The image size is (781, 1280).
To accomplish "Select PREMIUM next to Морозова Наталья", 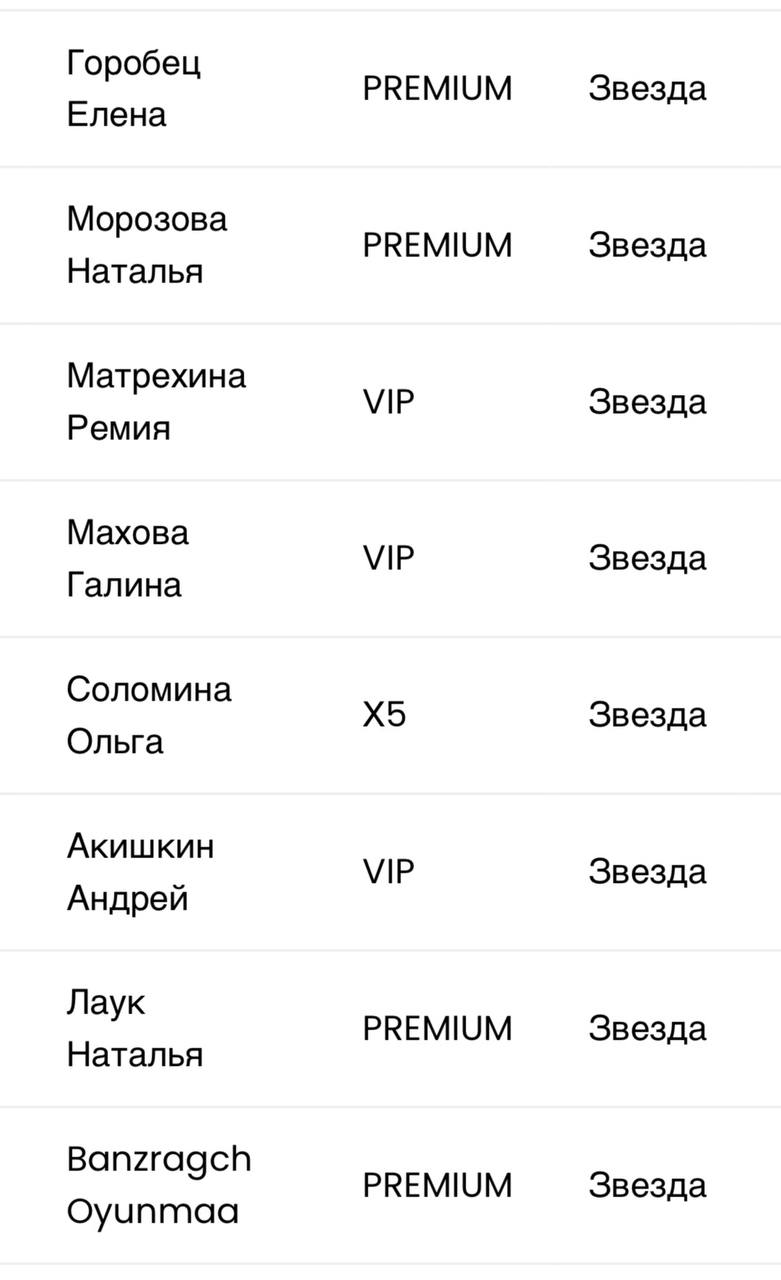I will (x=437, y=245).
